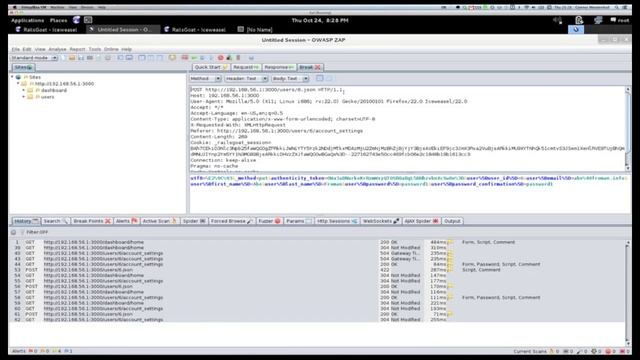Open the AJAX Spider bottom tab
This screenshot has height=360, width=640.
(421, 221)
